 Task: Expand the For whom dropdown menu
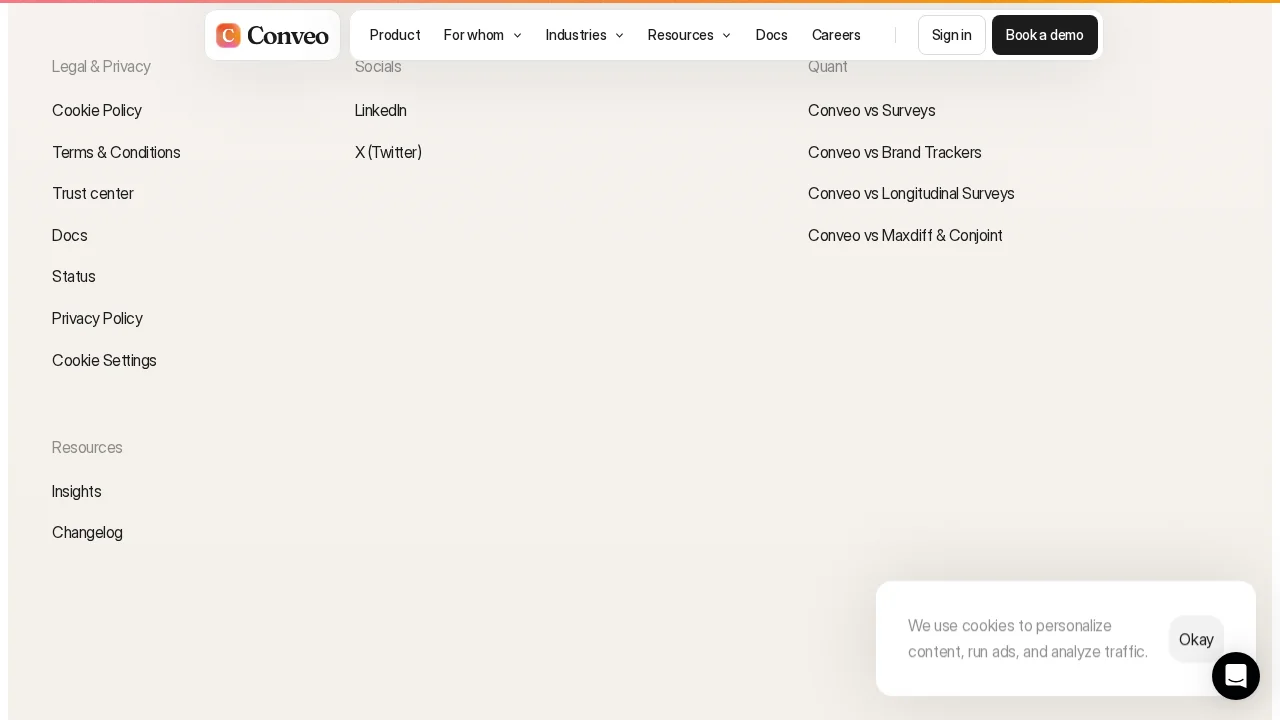[483, 35]
